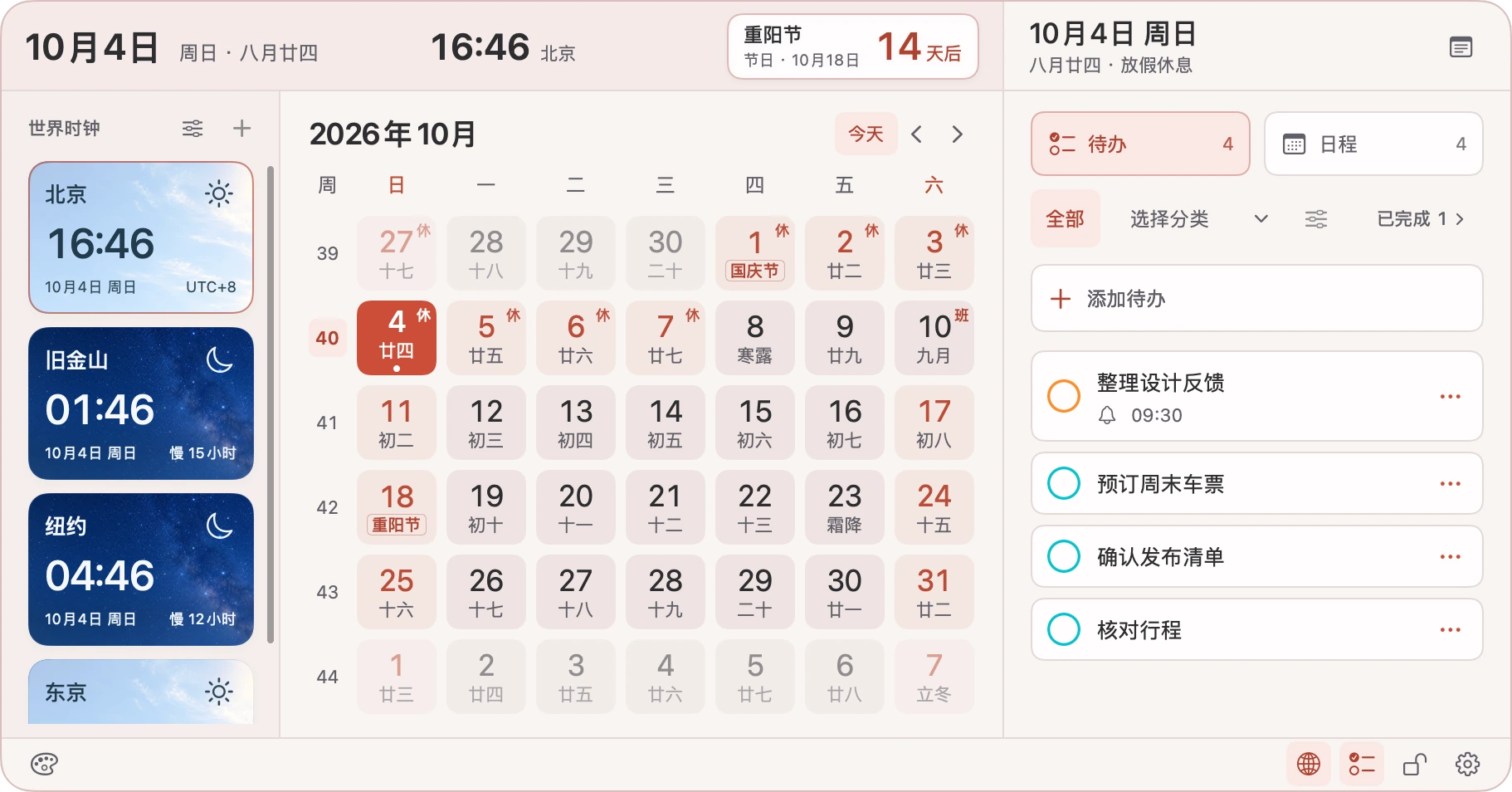
Task: Select the 旧金山 clock card
Action: click(x=141, y=403)
